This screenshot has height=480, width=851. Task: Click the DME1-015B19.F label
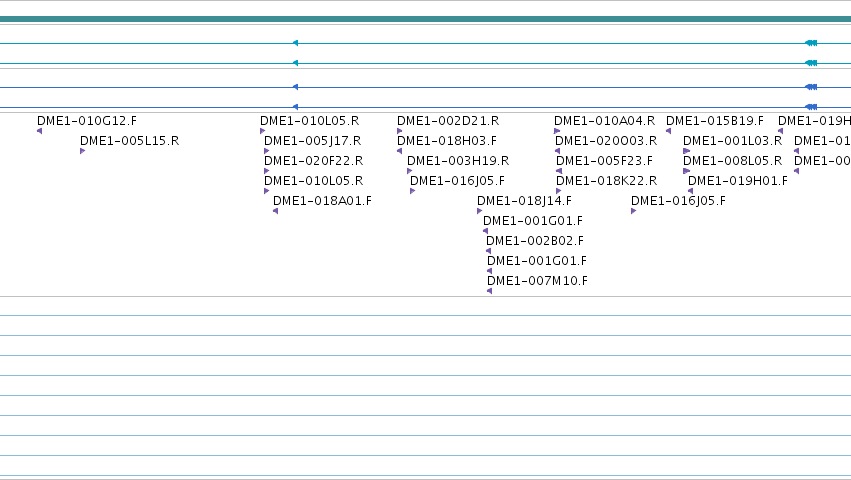[714, 121]
